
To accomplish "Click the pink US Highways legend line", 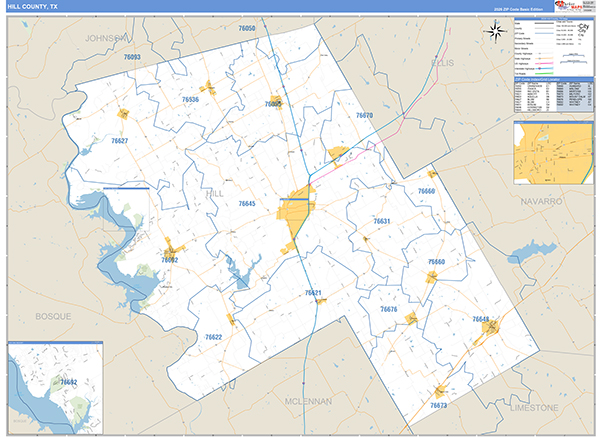I will click(544, 64).
